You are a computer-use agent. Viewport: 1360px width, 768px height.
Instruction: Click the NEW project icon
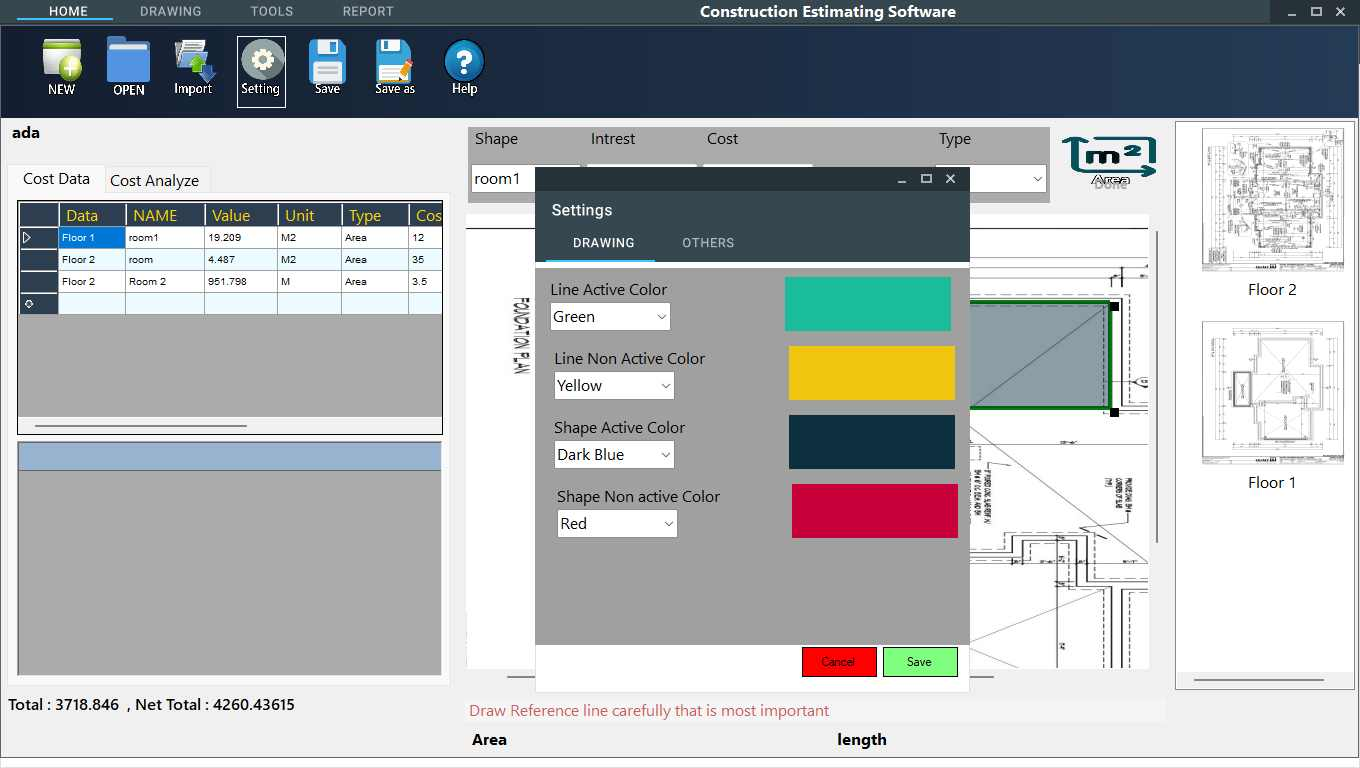[x=62, y=68]
